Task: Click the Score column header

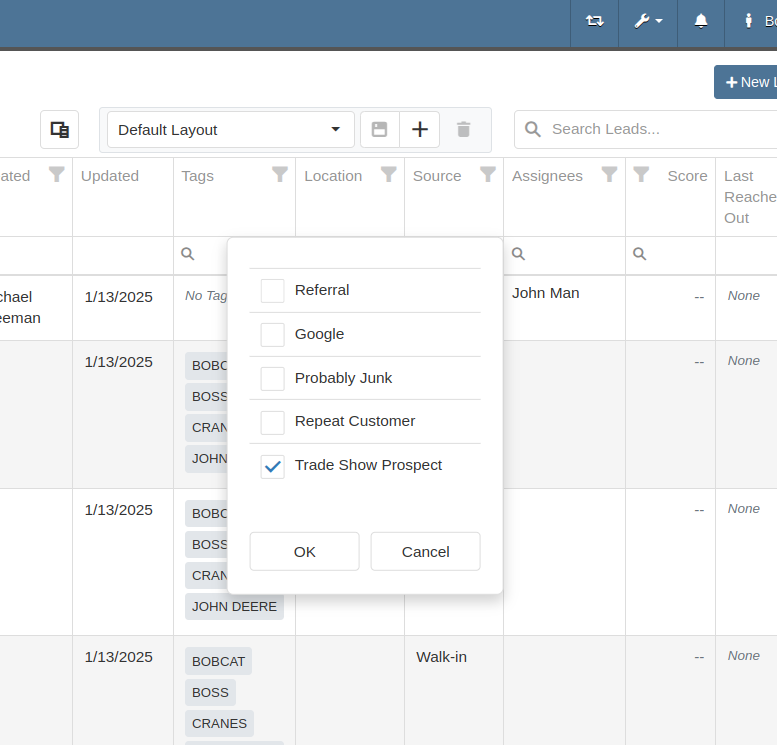Action: click(x=687, y=176)
